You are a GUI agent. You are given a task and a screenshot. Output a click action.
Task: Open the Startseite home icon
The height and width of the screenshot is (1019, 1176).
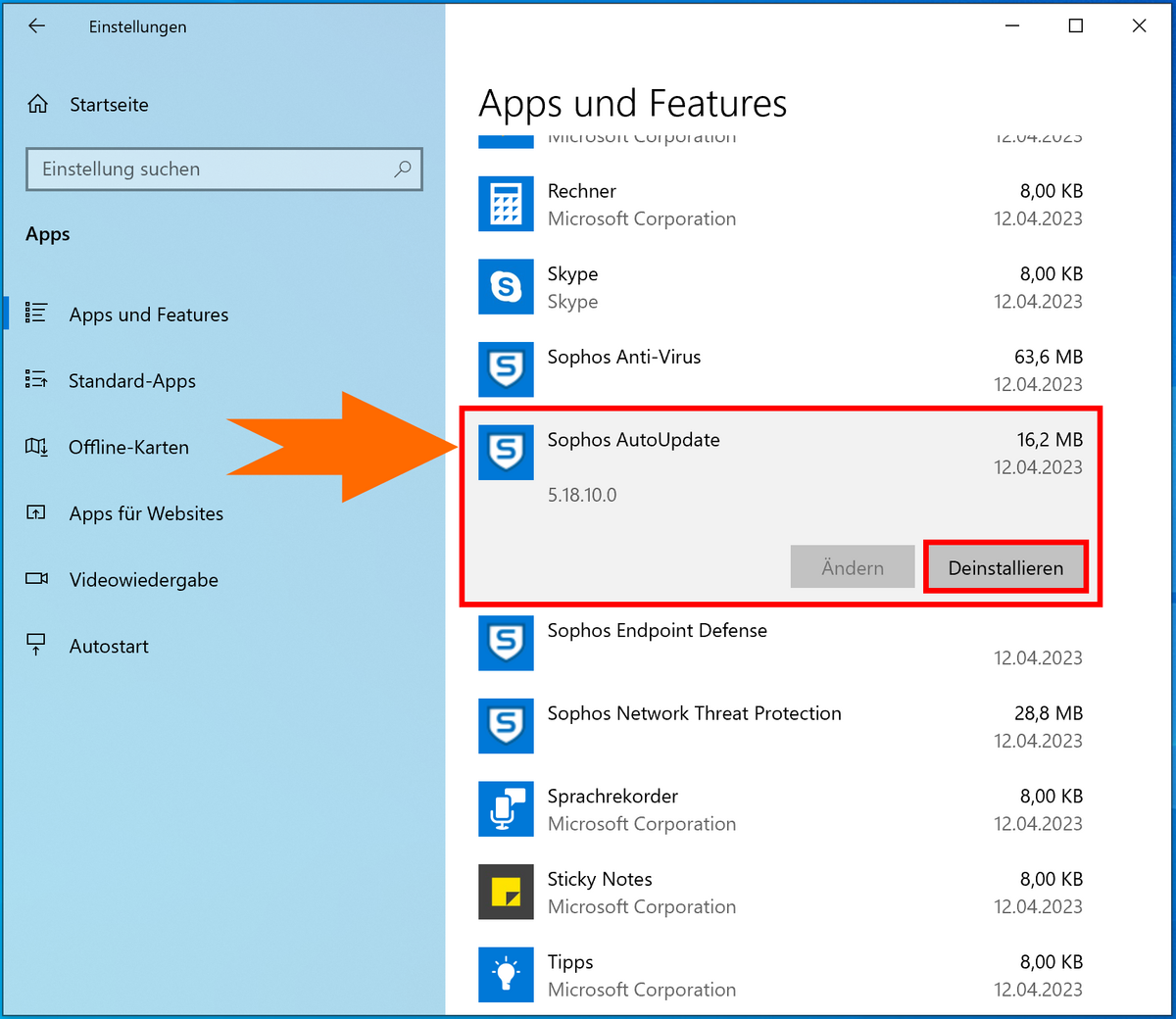[x=37, y=104]
